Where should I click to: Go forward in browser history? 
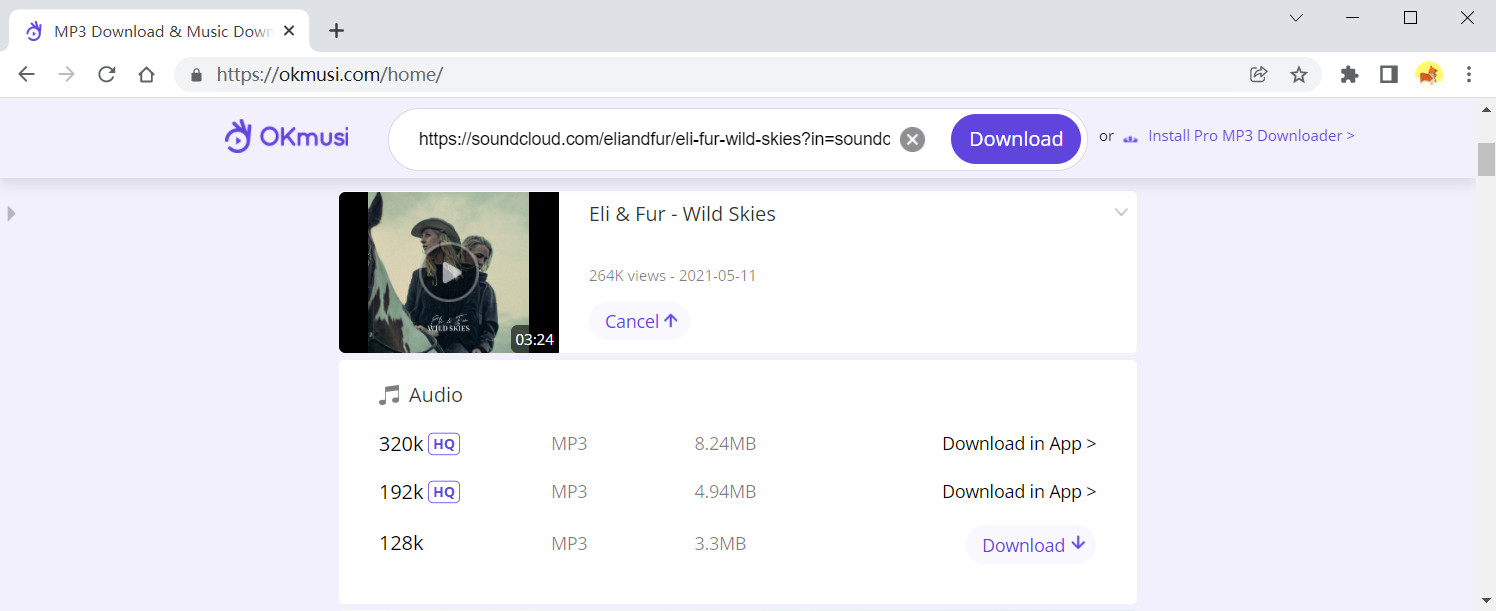(67, 75)
